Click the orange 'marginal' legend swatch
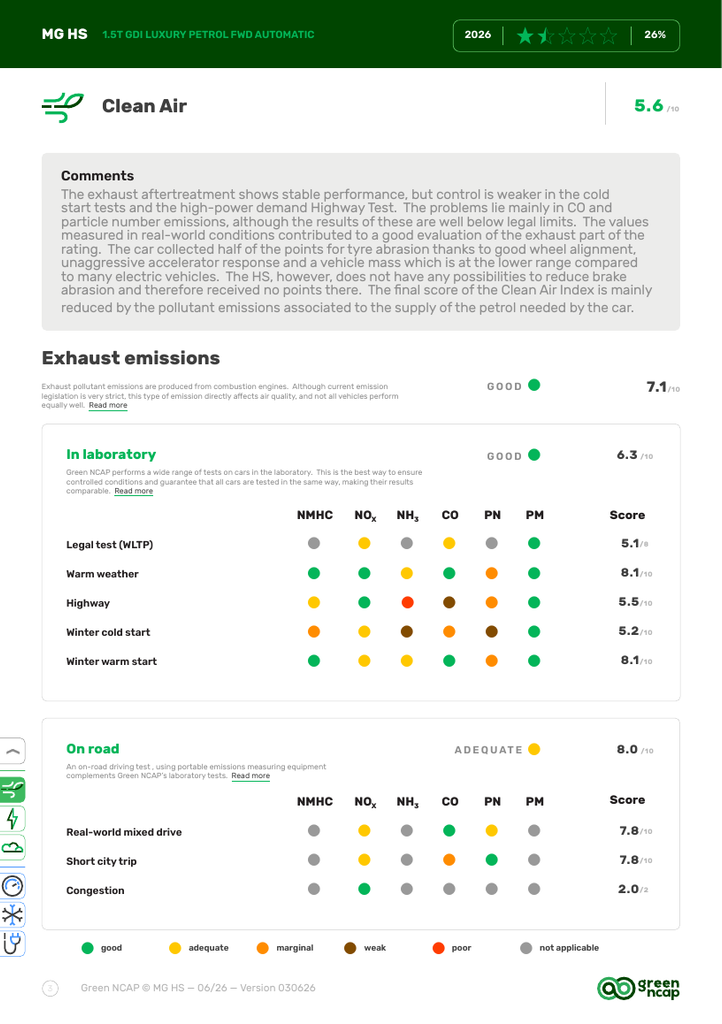 (x=262, y=948)
